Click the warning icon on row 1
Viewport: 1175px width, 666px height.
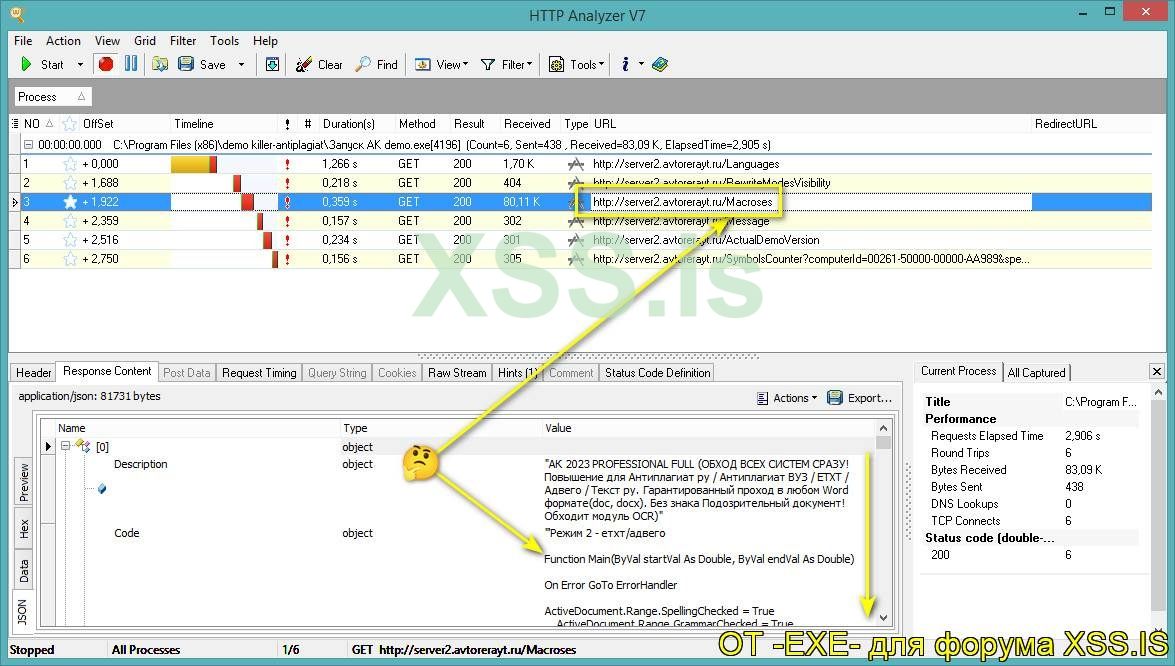tap(287, 164)
